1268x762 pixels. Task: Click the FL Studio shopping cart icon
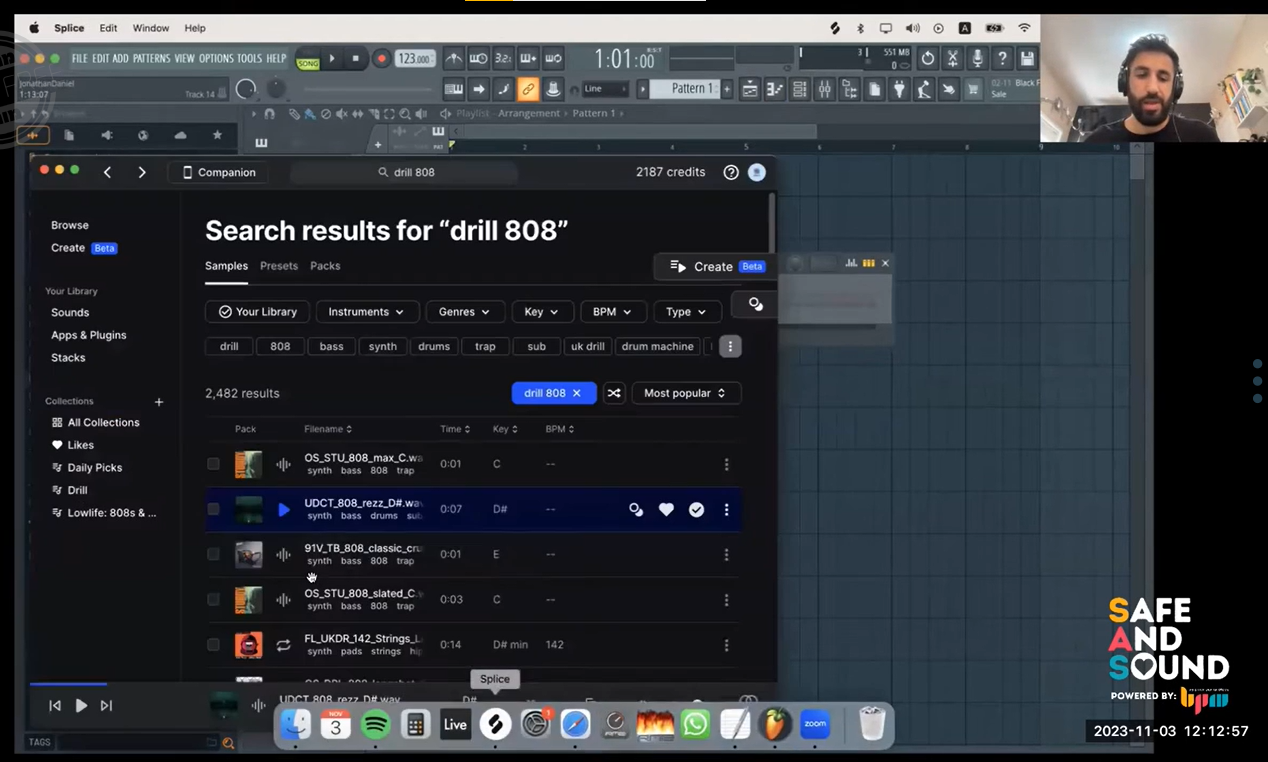pyautogui.click(x=974, y=90)
